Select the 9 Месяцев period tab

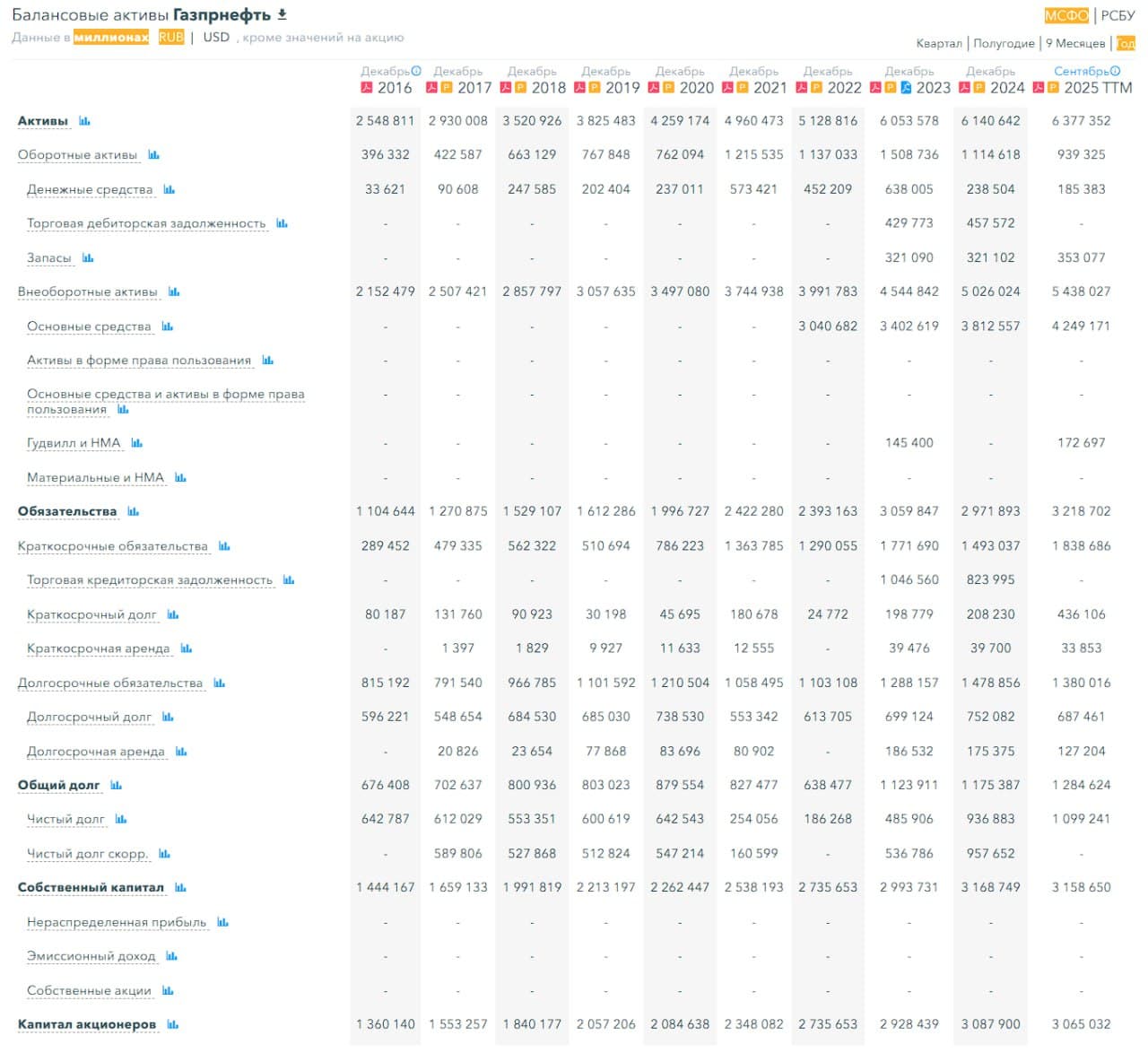pyautogui.click(x=1074, y=43)
